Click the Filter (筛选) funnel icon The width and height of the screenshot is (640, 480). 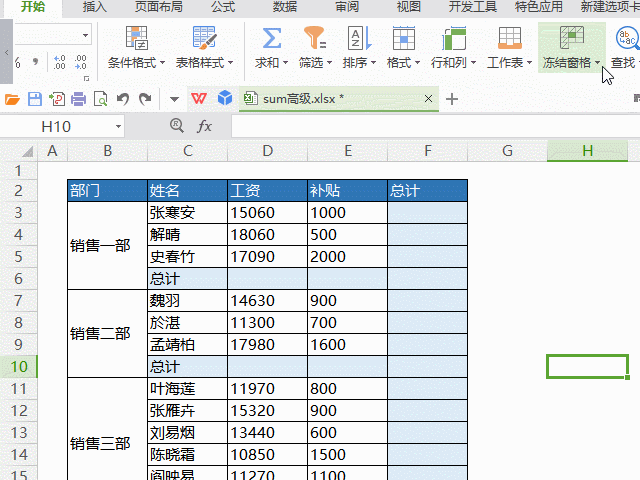pyautogui.click(x=315, y=39)
